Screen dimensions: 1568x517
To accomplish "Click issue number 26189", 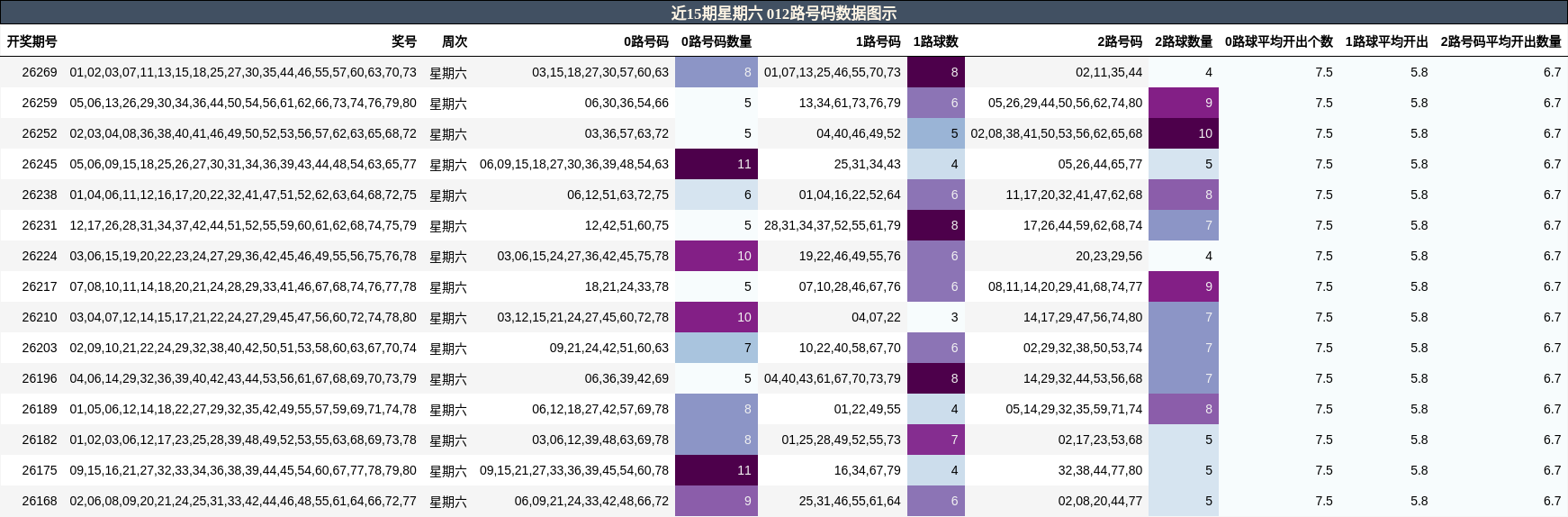I will [40, 409].
